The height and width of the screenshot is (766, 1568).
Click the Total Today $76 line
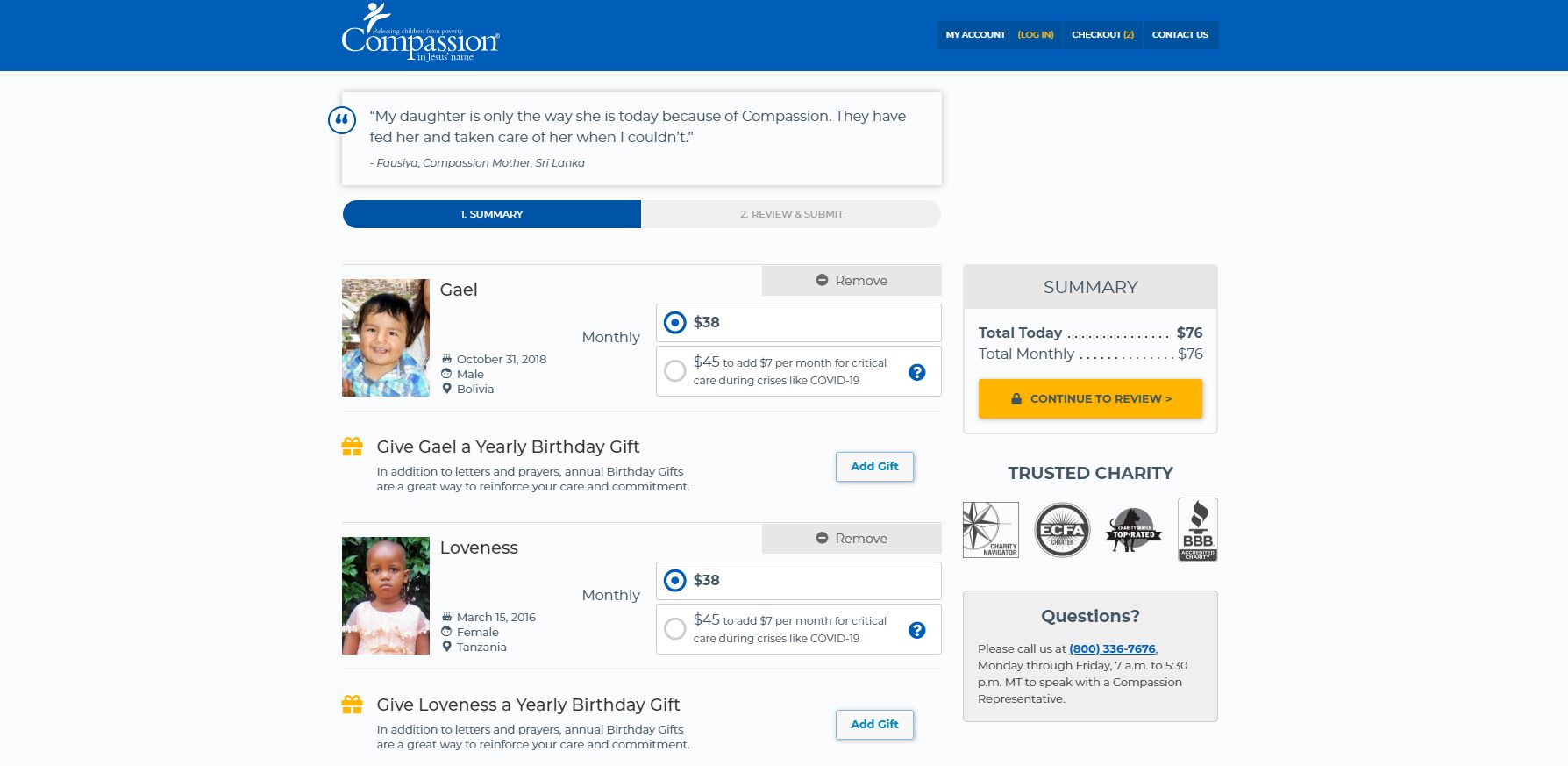pyautogui.click(x=1090, y=333)
